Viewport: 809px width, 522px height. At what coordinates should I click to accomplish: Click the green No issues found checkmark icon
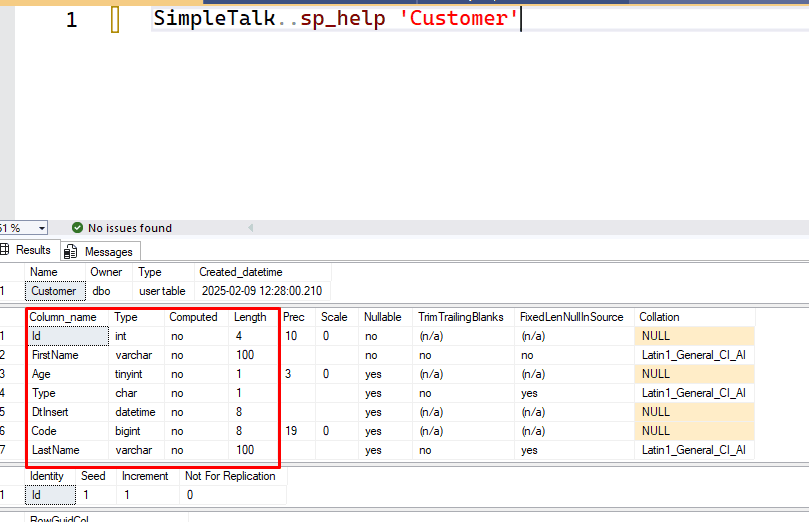tap(77, 227)
